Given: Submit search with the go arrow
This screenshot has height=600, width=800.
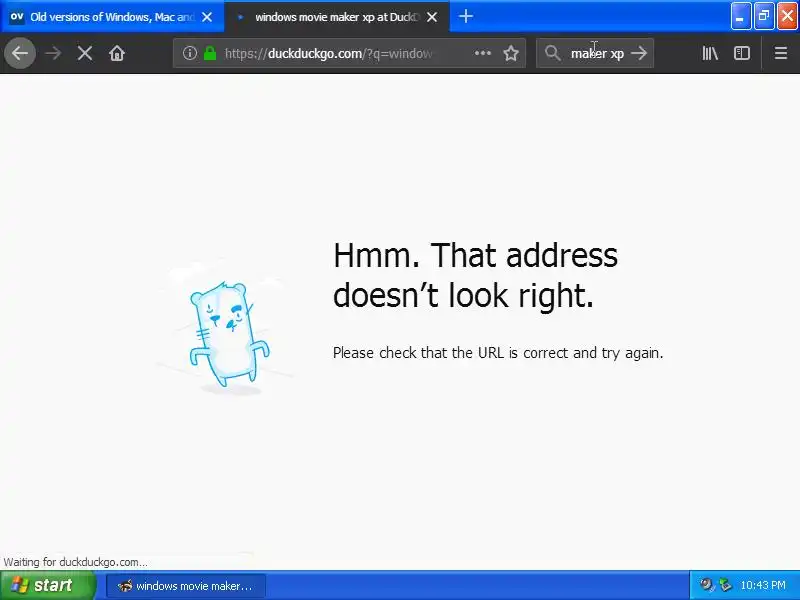Looking at the screenshot, I should 639,53.
